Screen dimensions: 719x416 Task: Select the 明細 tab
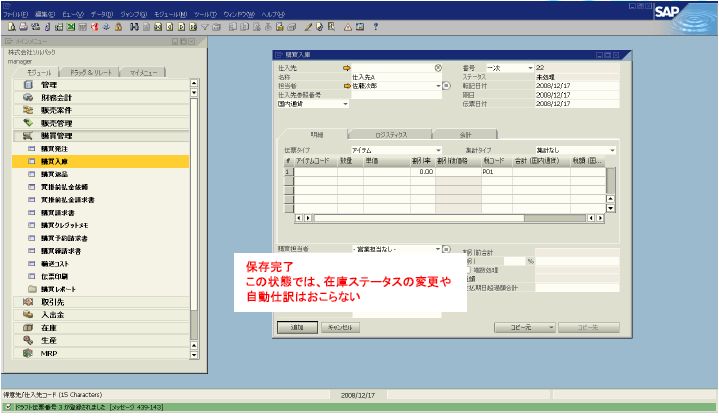(316, 134)
